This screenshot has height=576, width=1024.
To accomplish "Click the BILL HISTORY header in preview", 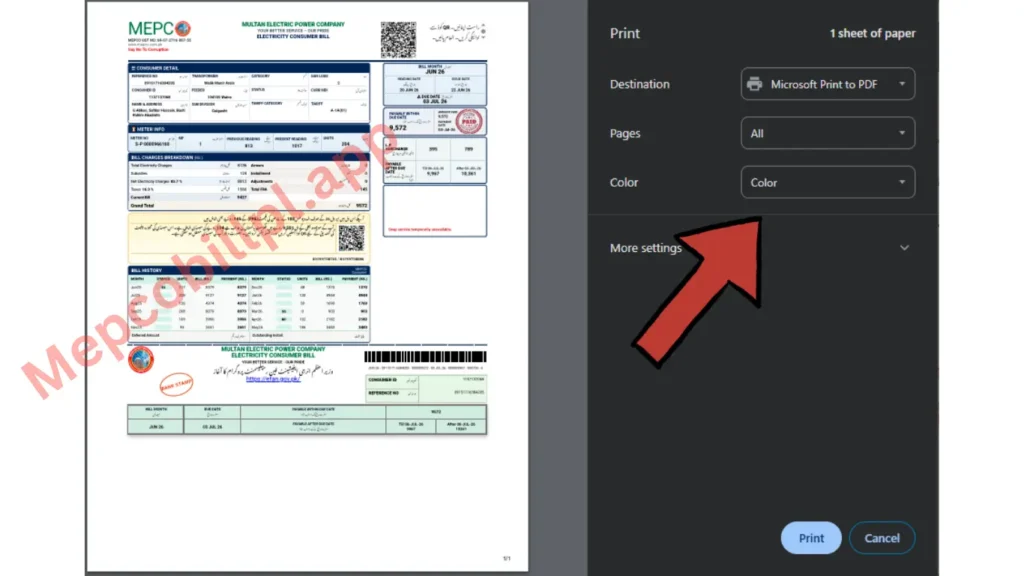I will pyautogui.click(x=249, y=270).
